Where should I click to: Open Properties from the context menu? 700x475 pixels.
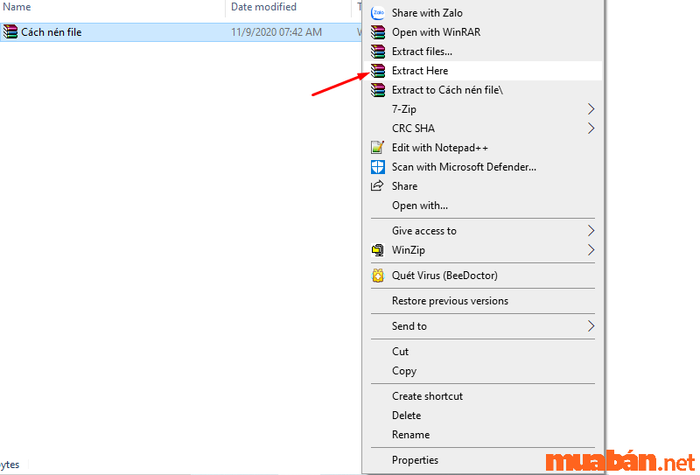coord(483,460)
